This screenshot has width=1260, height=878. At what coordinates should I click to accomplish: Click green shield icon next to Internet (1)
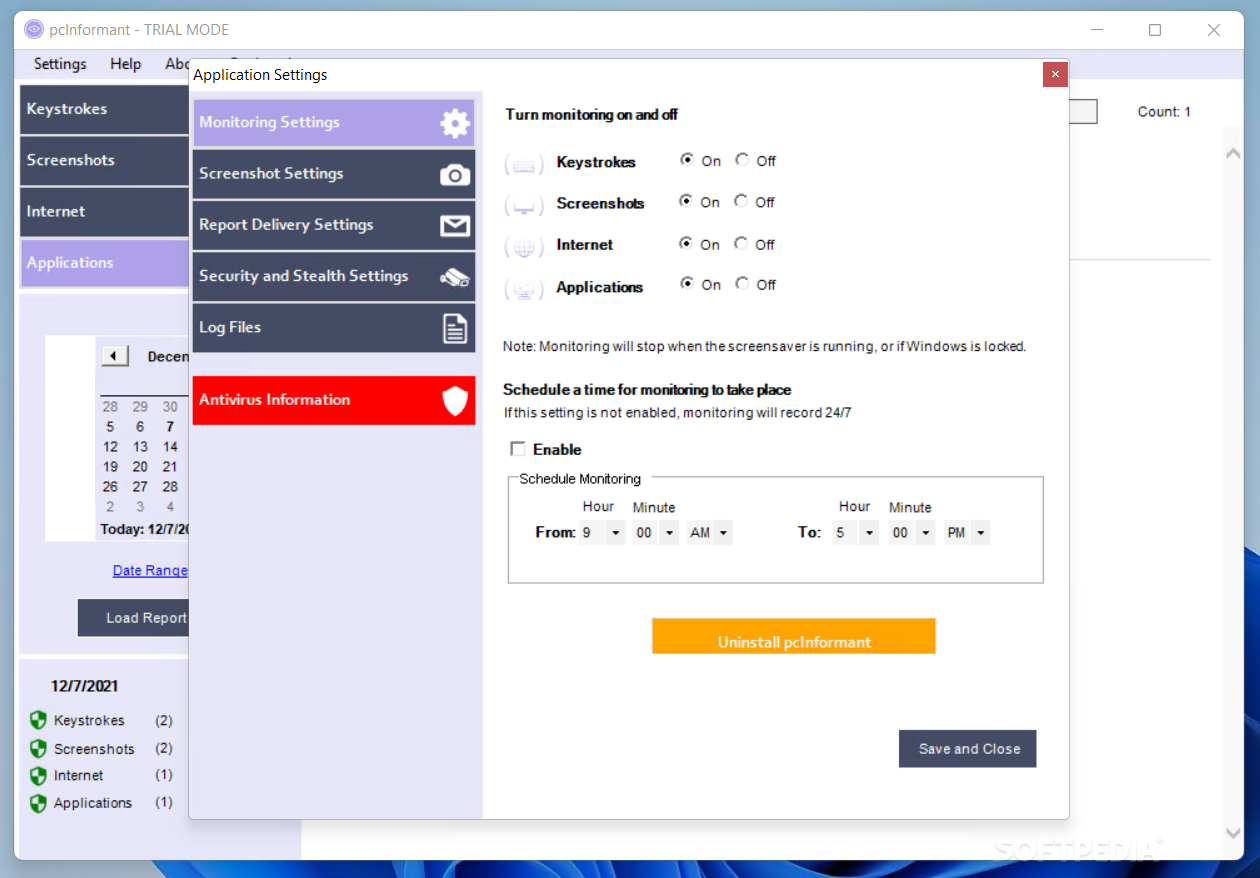pyautogui.click(x=38, y=775)
